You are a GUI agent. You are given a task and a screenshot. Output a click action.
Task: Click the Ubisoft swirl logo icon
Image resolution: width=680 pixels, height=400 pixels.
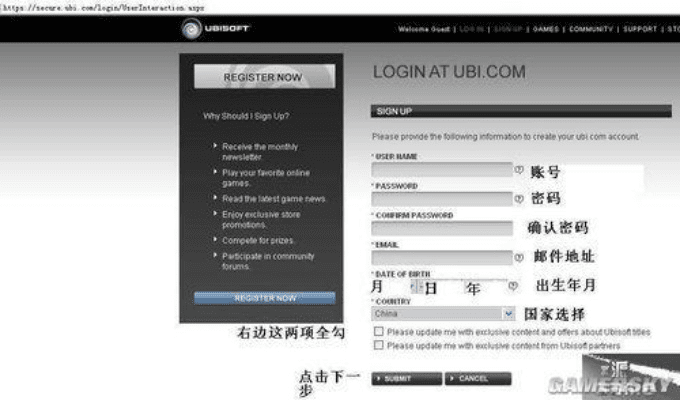tap(191, 29)
